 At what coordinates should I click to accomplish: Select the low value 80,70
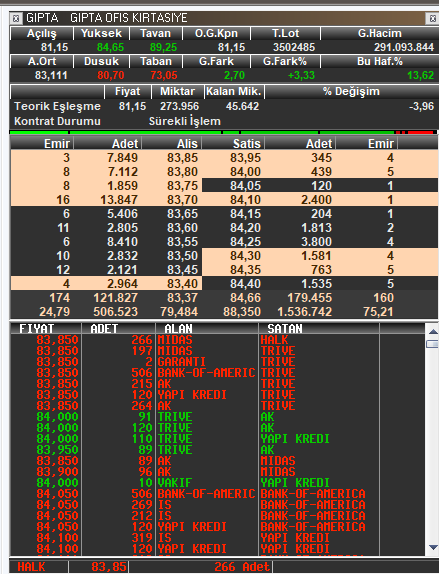click(x=111, y=75)
